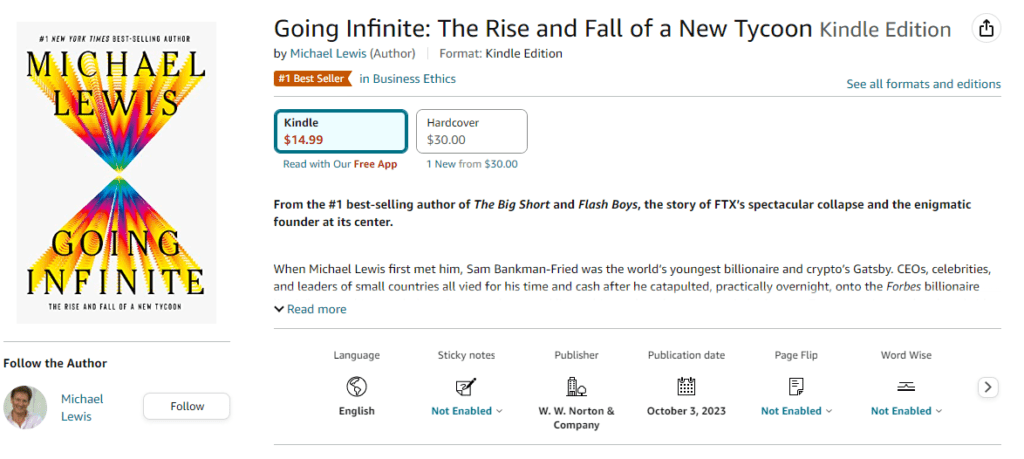Select the Kindle $14.99 format option
Viewport: 1024px width, 459px height.
341,131
